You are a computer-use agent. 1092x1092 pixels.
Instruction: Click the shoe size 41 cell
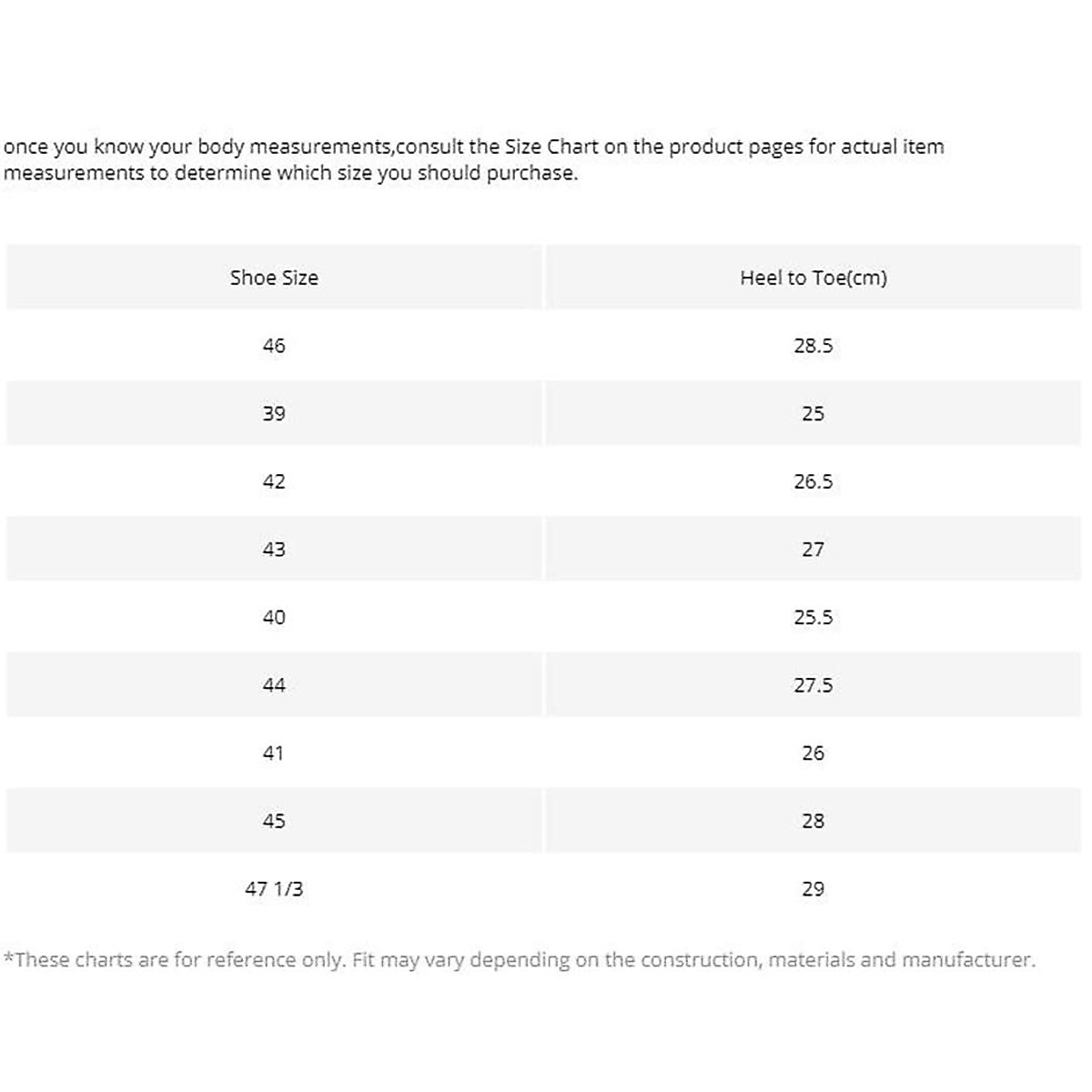click(x=274, y=753)
